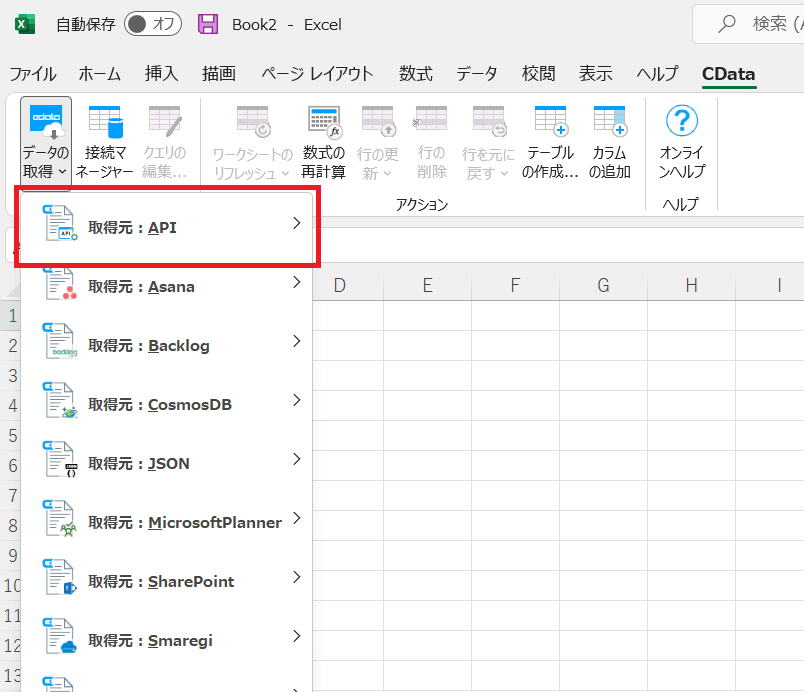Toggle the 自動保存 switch
The image size is (804, 692).
pyautogui.click(x=153, y=24)
